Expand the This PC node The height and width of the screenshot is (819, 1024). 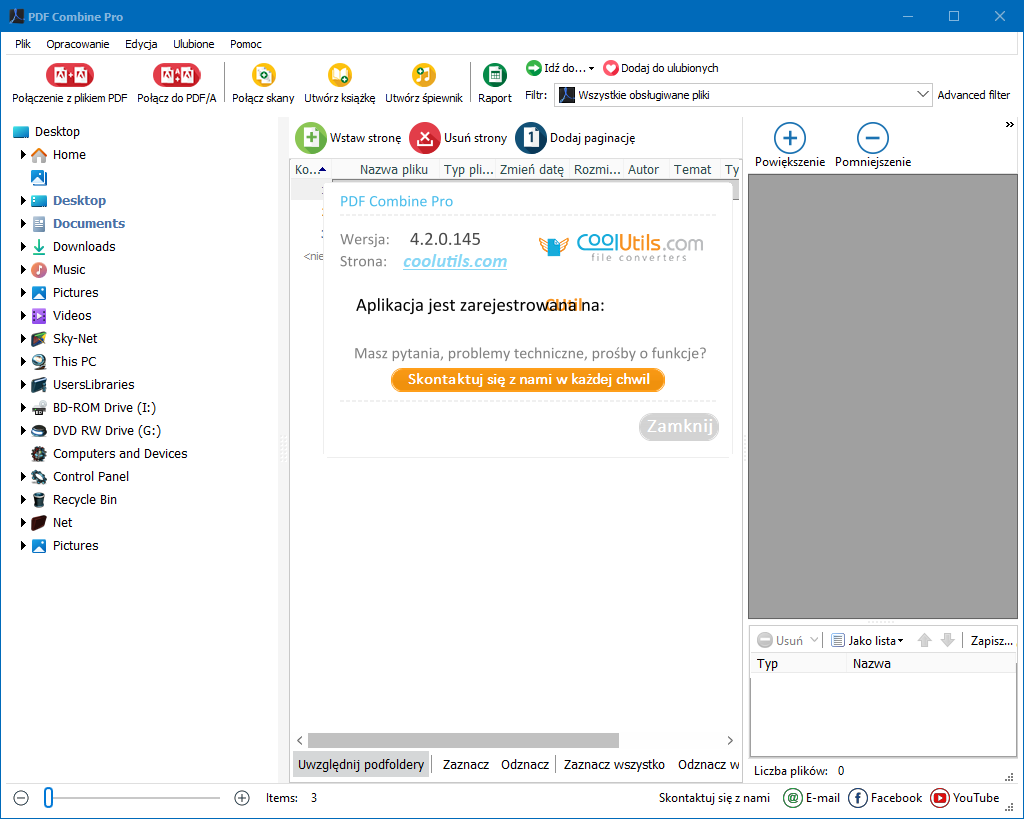23,361
